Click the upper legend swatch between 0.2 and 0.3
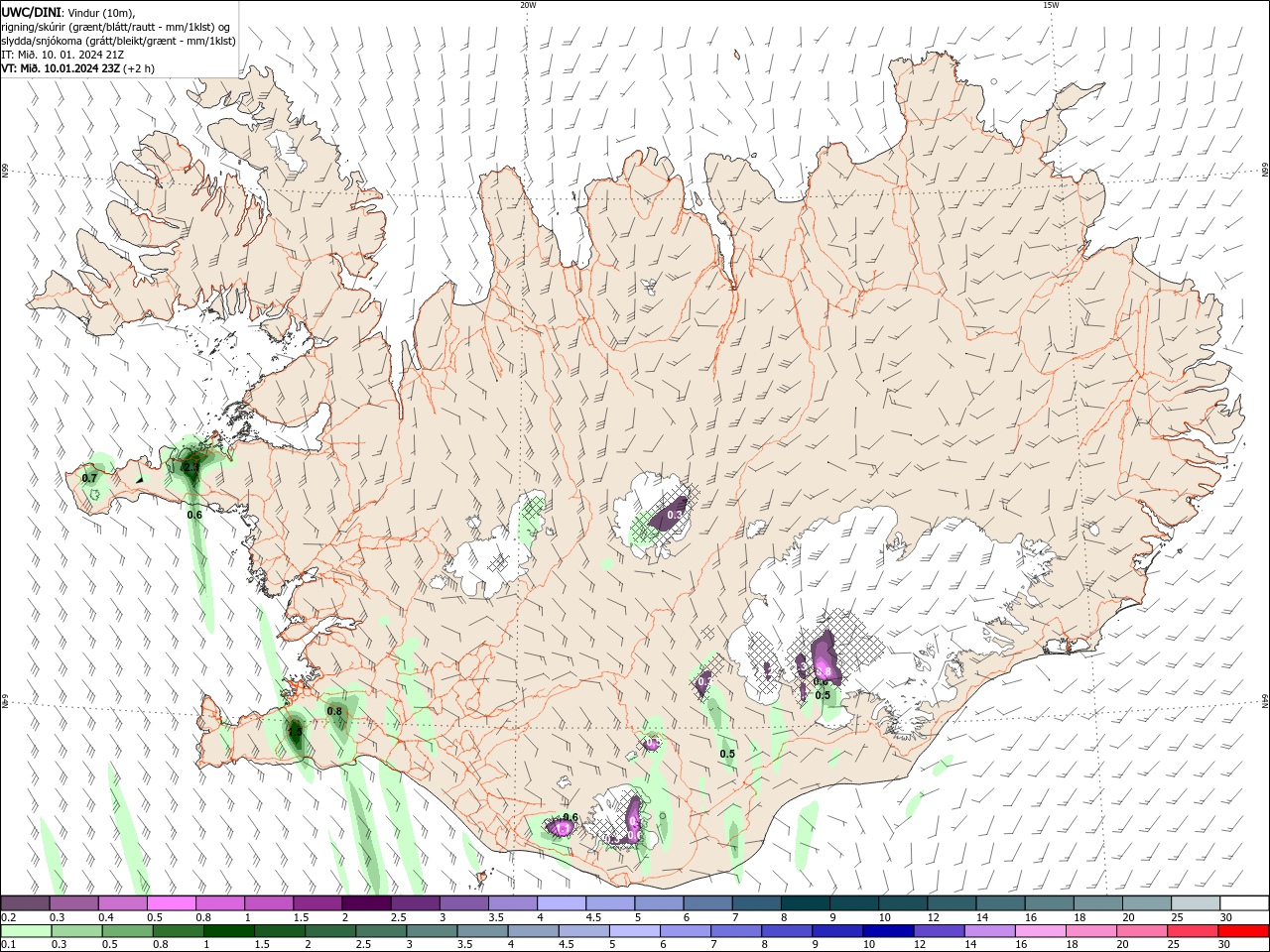The image size is (1270, 952). [x=25, y=903]
